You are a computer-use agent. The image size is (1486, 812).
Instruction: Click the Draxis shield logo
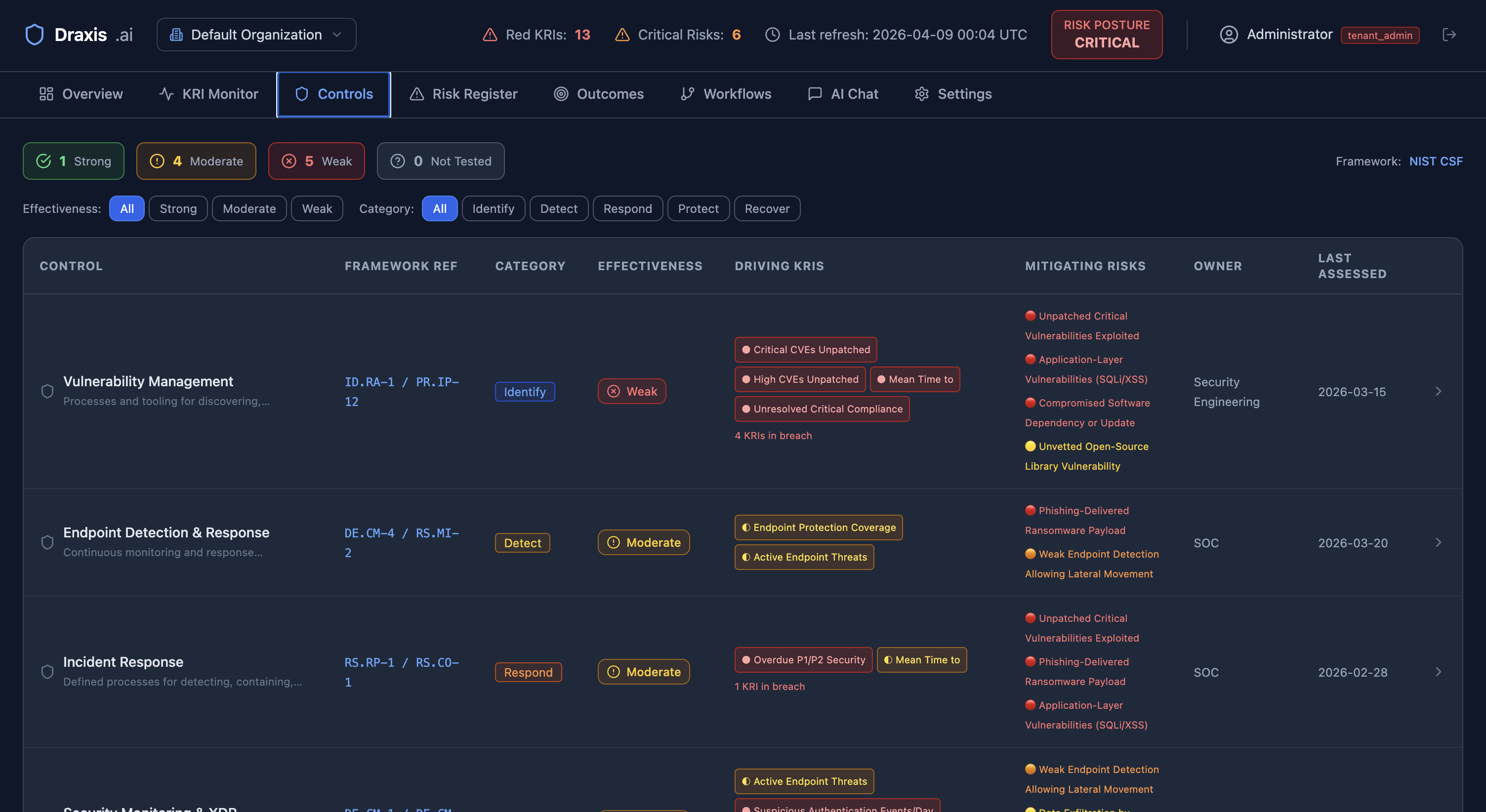point(35,35)
